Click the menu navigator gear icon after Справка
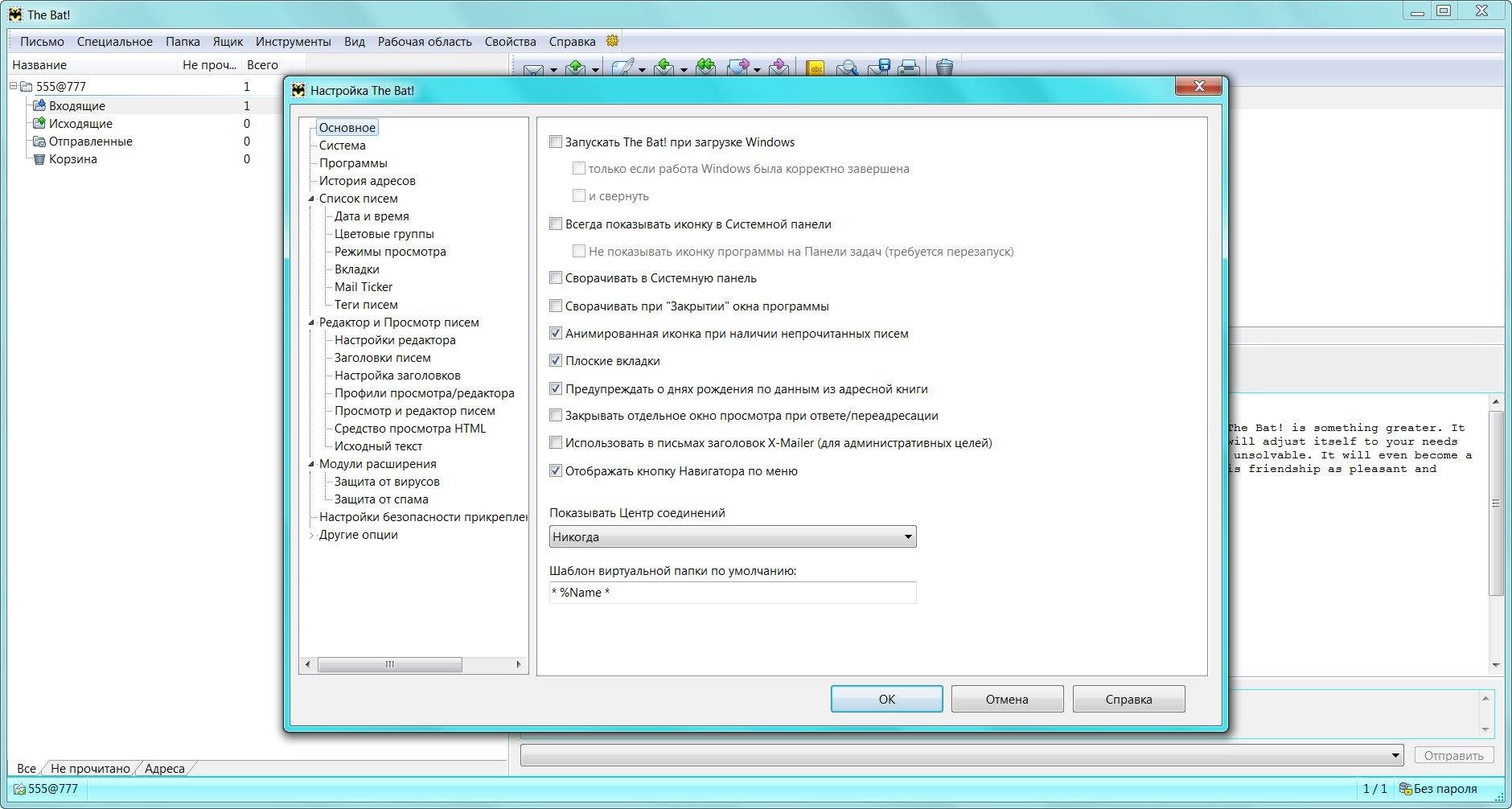The image size is (1512, 809). click(612, 41)
